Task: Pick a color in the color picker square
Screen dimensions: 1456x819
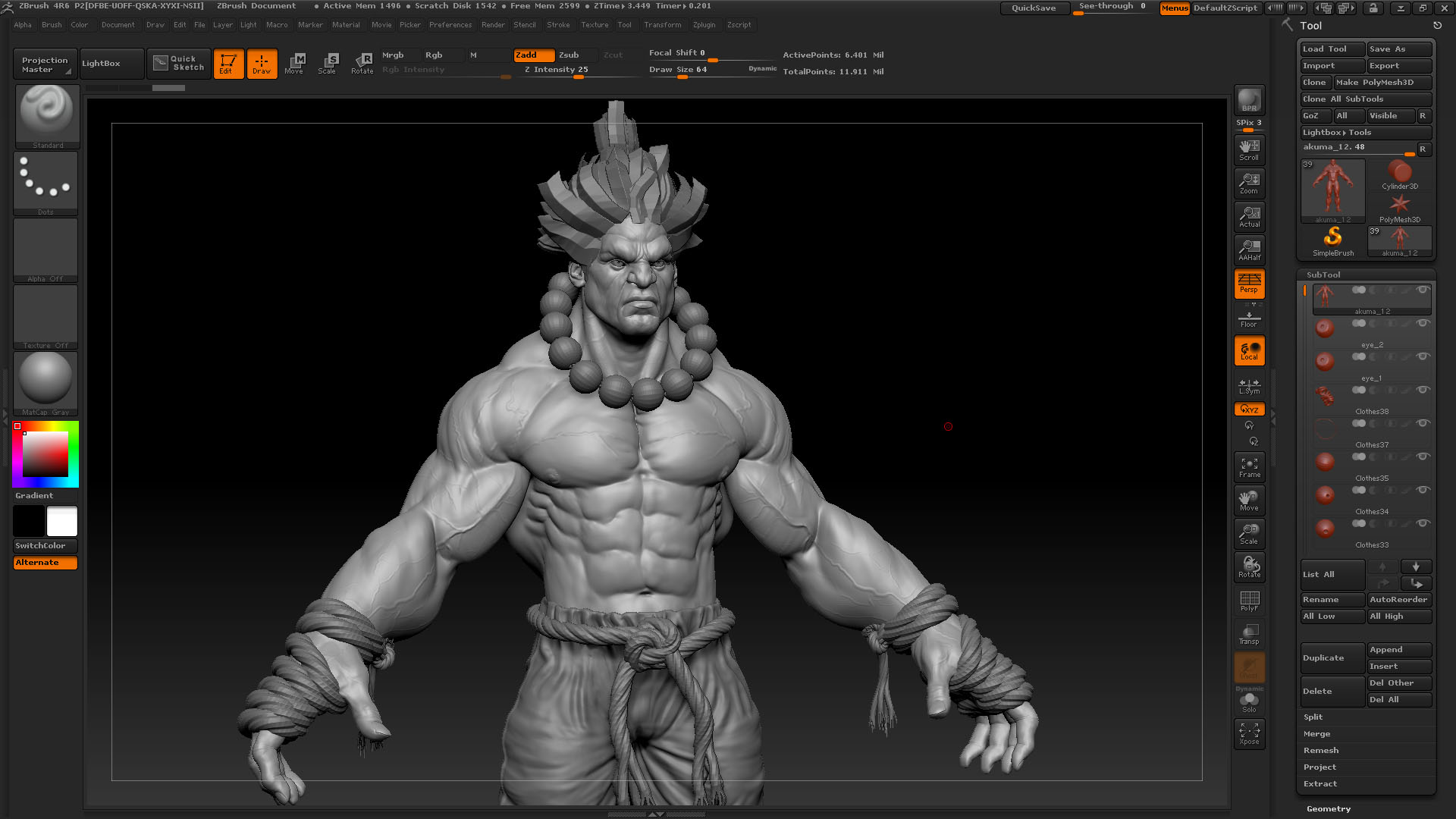Action: [45, 453]
